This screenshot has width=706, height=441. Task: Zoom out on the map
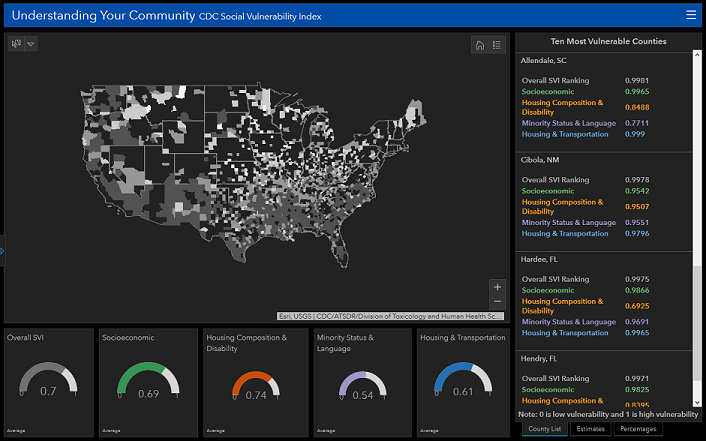(497, 302)
